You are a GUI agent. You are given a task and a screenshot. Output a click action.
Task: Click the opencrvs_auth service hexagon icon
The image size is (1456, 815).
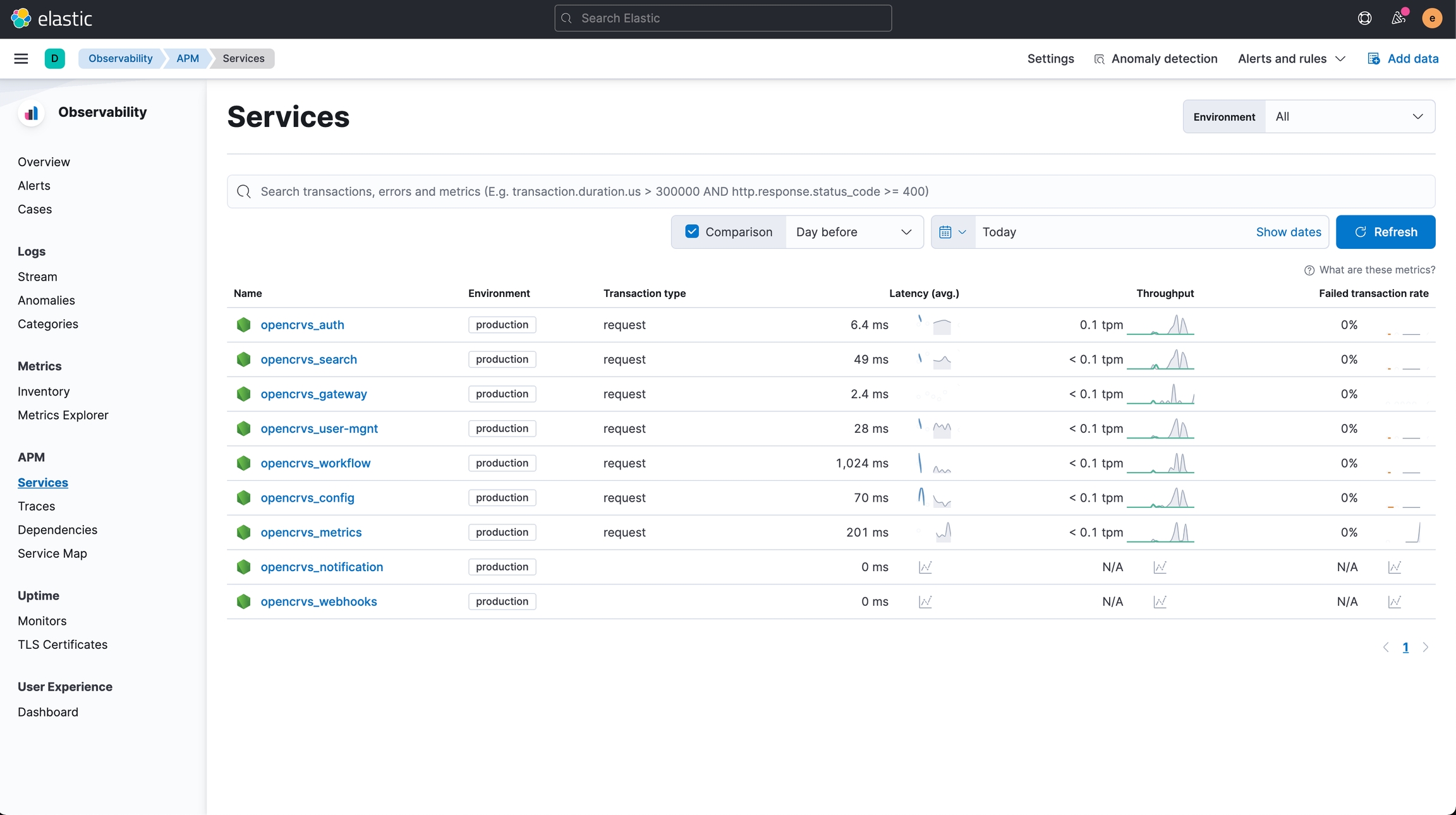pos(244,325)
